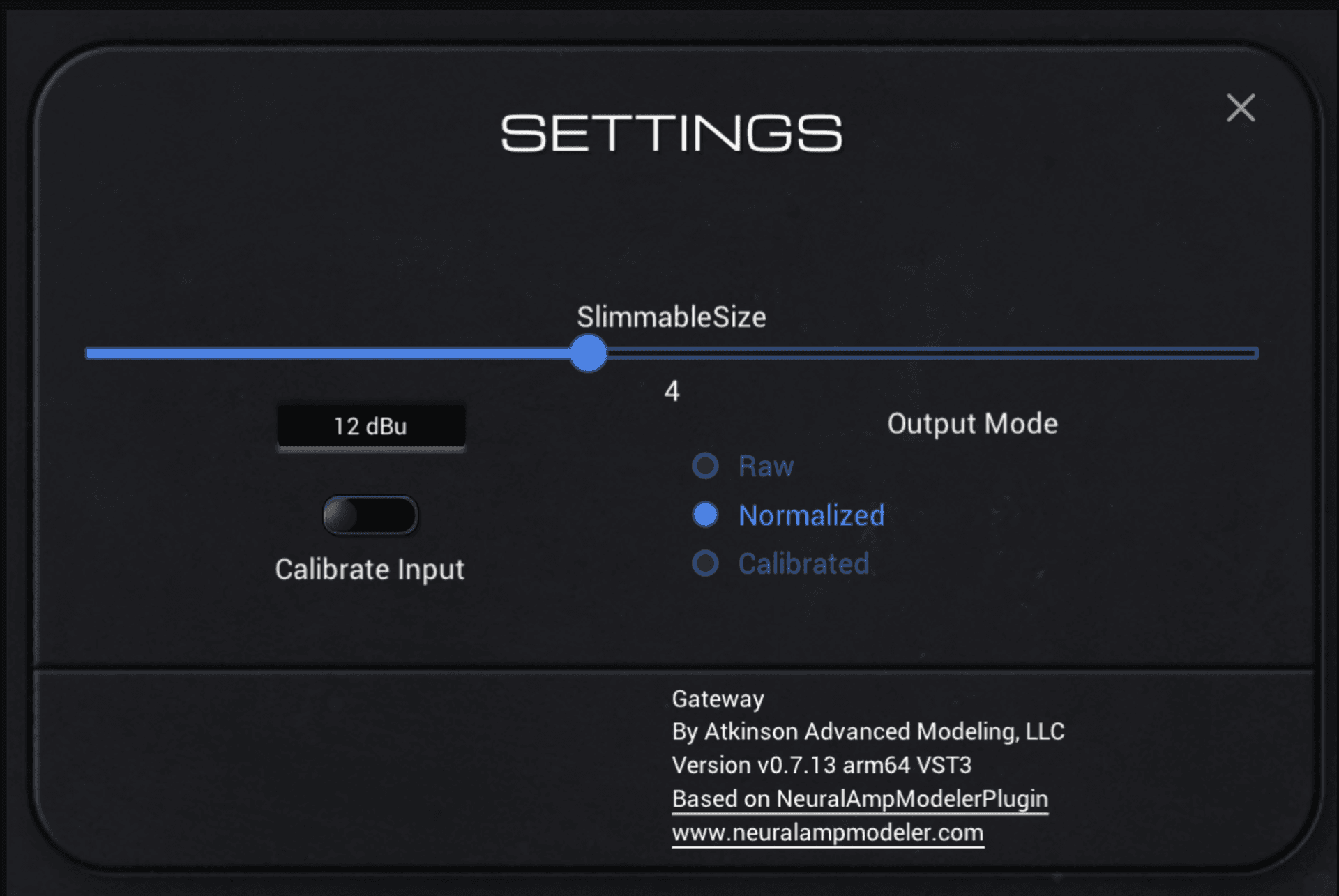1339x896 pixels.
Task: Choose the Calibrated output mode
Action: pyautogui.click(x=705, y=564)
